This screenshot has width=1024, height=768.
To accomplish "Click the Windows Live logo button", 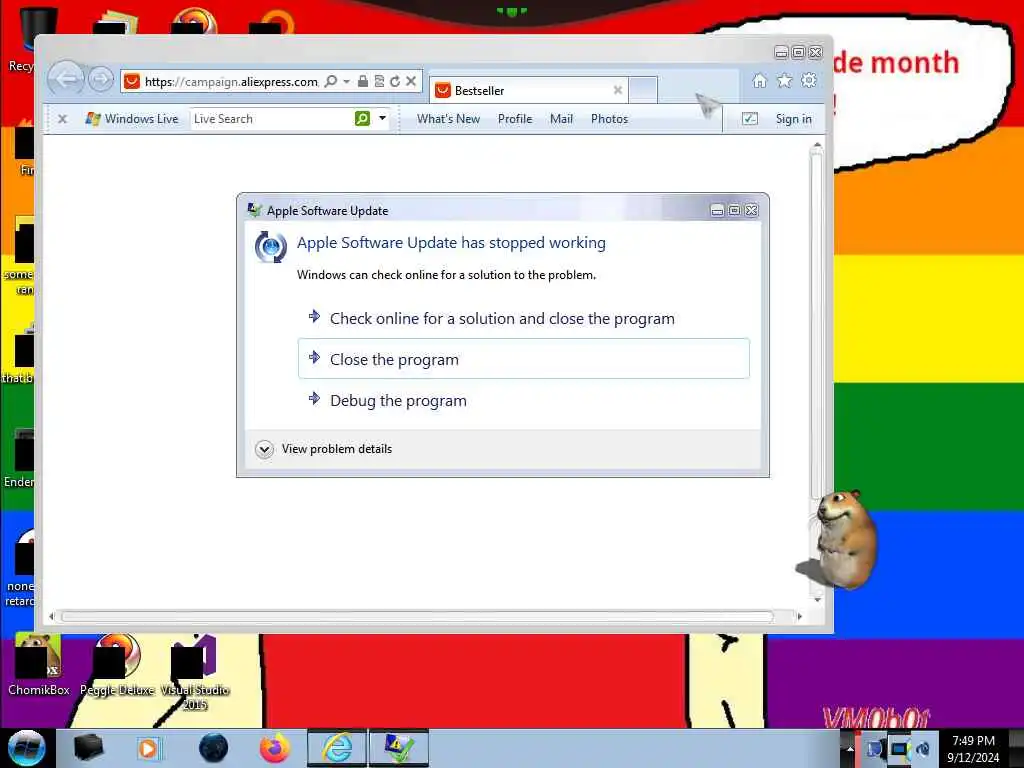I will tap(132, 119).
